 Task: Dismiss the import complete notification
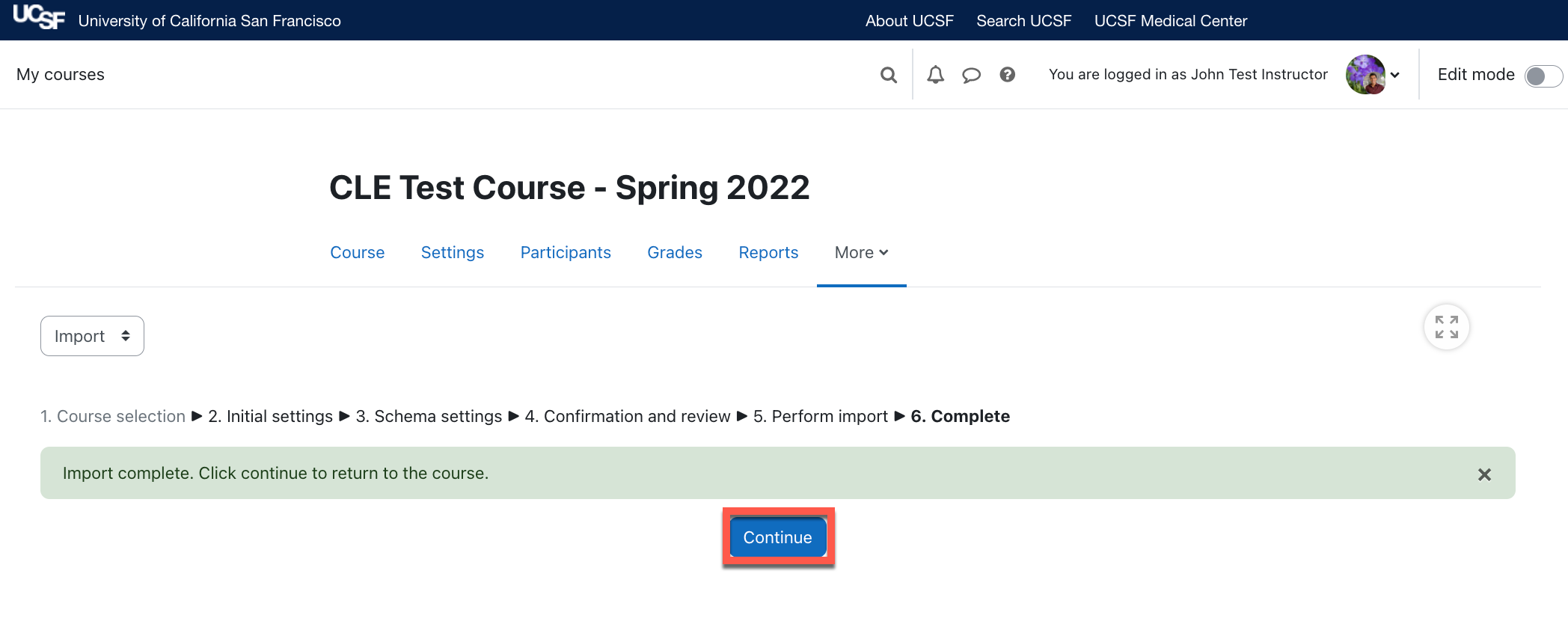(1485, 474)
